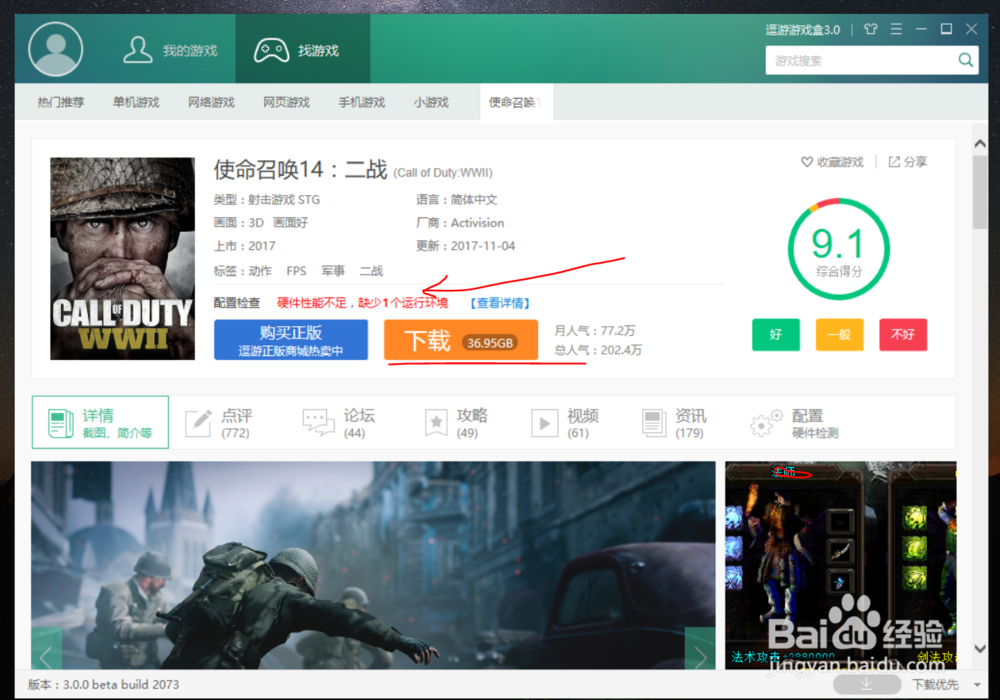Click the magnifier search icon
Screen dimensions: 1000x700
click(x=966, y=61)
